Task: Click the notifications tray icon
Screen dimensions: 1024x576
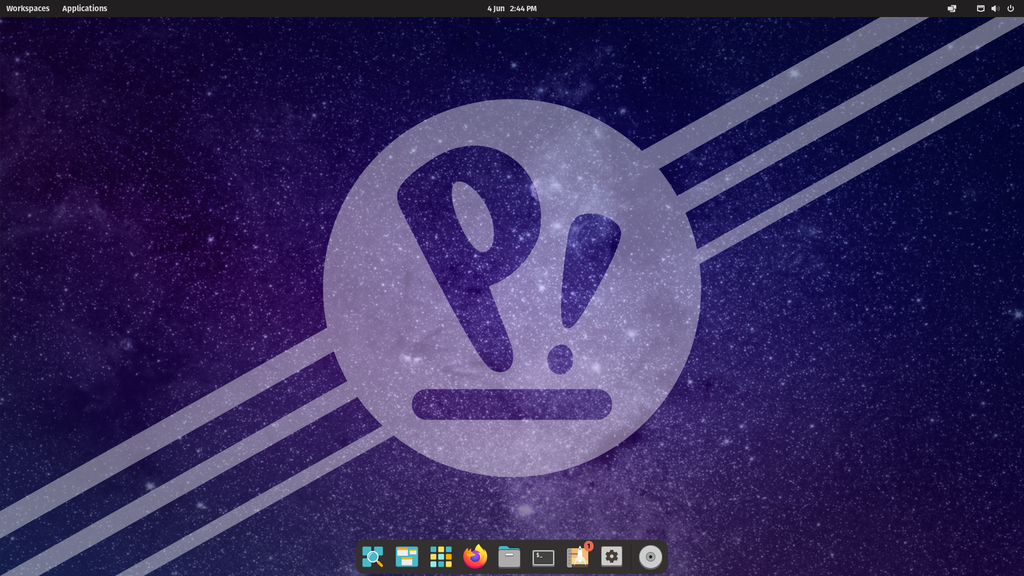Action: tap(981, 9)
